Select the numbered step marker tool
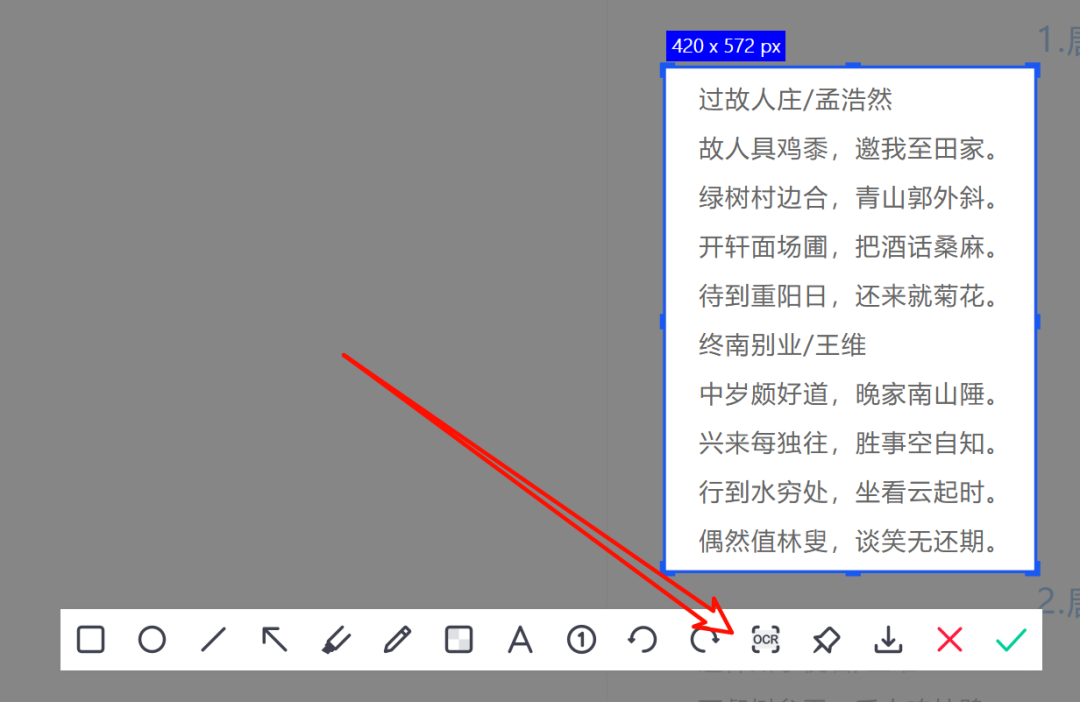 (581, 639)
